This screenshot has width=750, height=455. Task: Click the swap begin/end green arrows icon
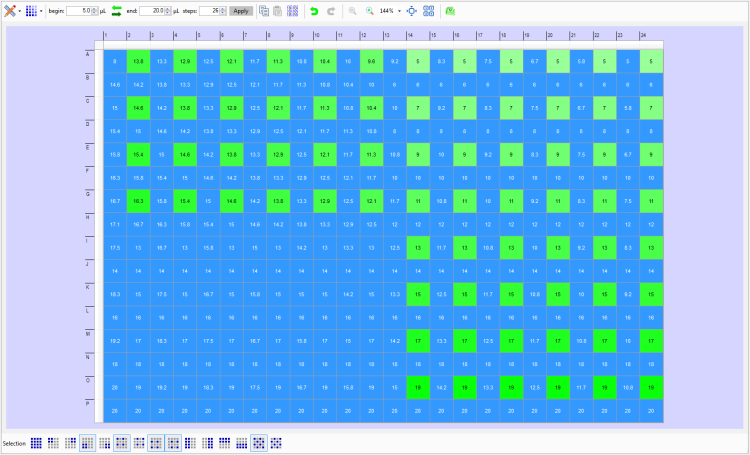[x=116, y=10]
